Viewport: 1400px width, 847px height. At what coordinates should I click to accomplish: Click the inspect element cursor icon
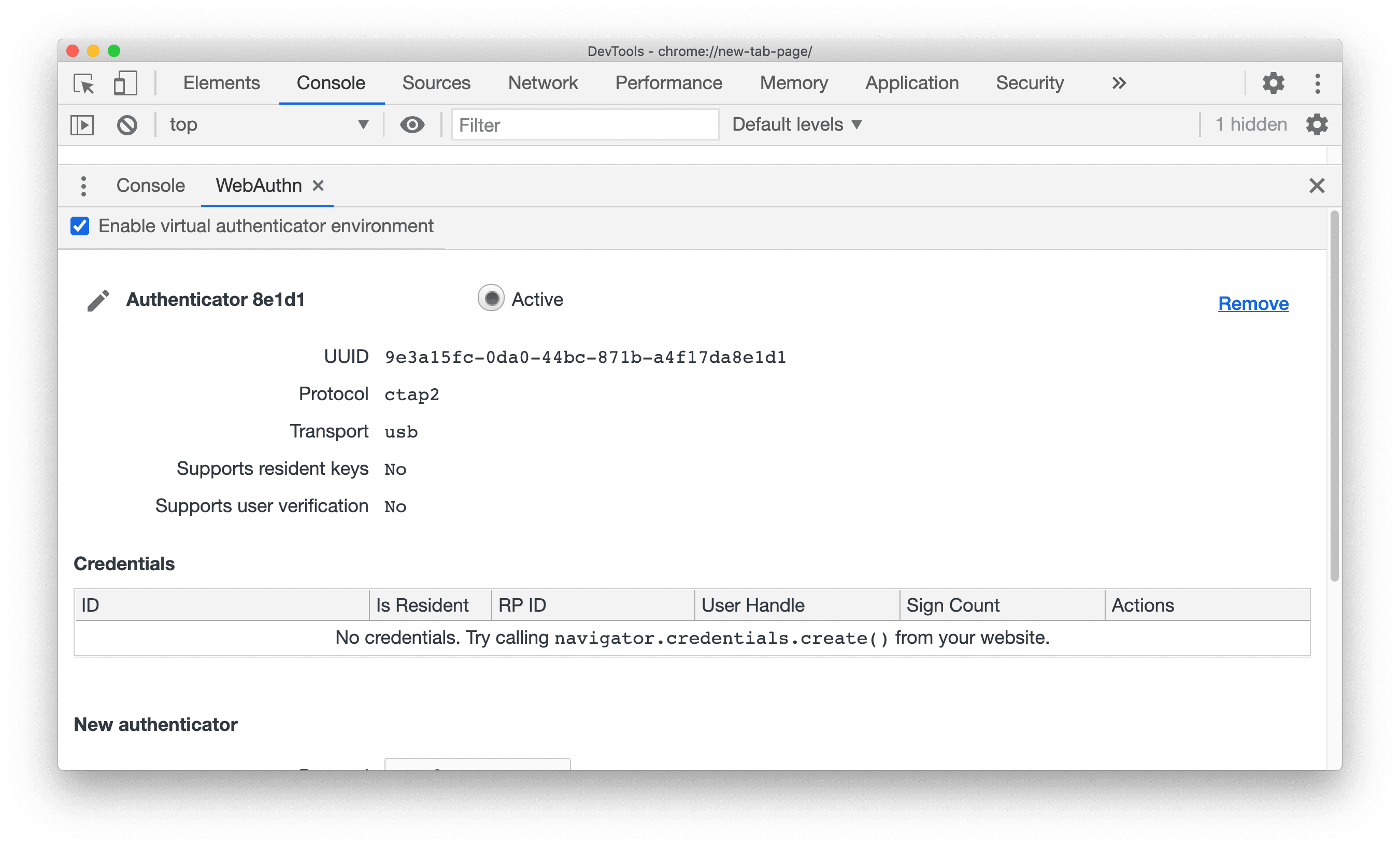(84, 83)
